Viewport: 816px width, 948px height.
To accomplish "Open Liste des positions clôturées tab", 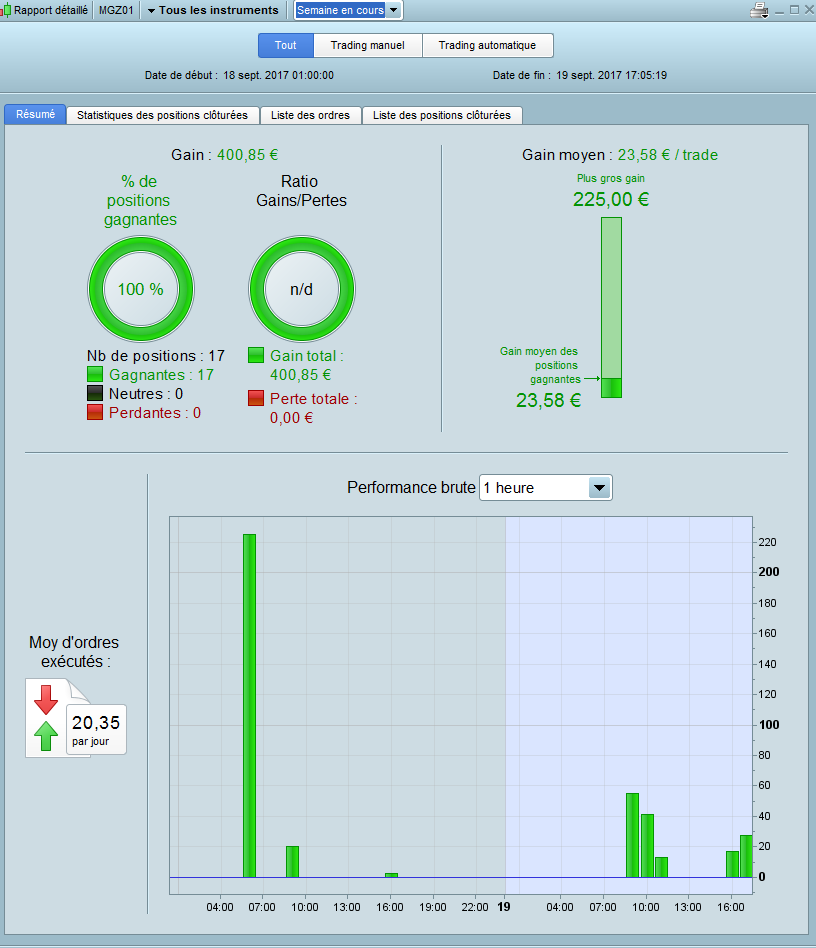I will (x=442, y=115).
